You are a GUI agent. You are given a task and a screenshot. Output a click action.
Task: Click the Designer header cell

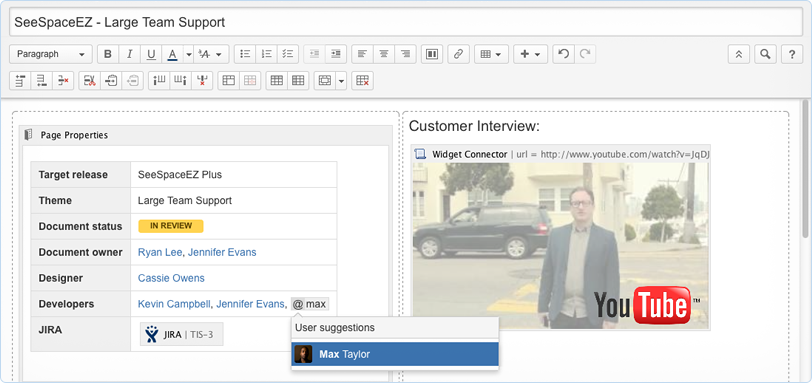(81, 278)
